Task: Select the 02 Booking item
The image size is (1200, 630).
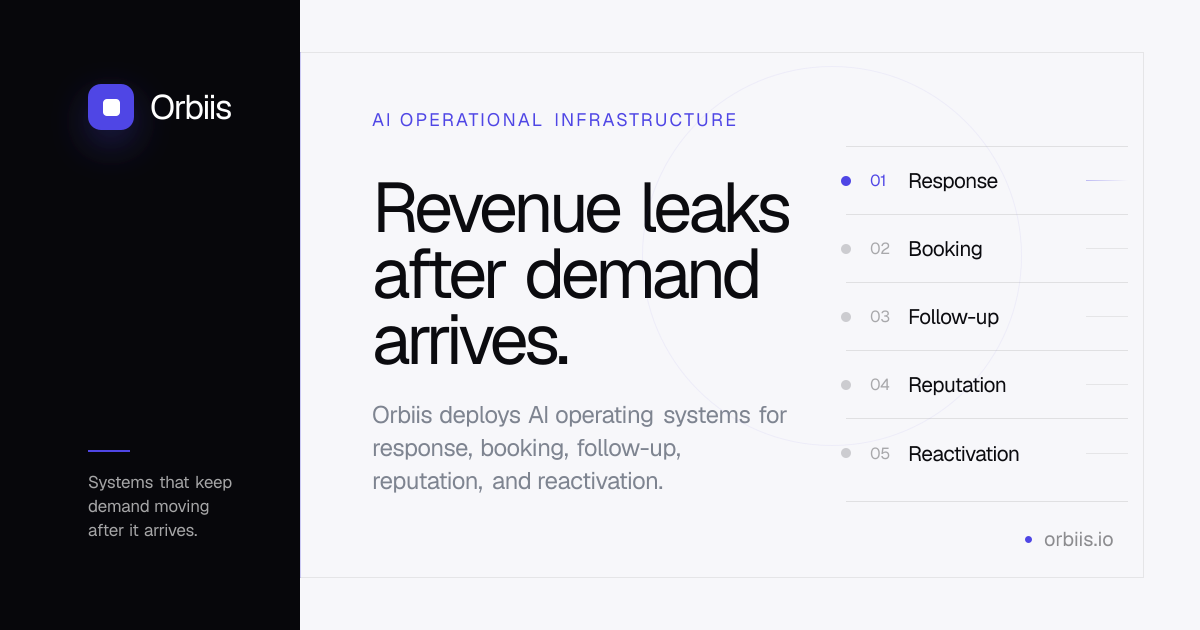Action: [x=986, y=249]
